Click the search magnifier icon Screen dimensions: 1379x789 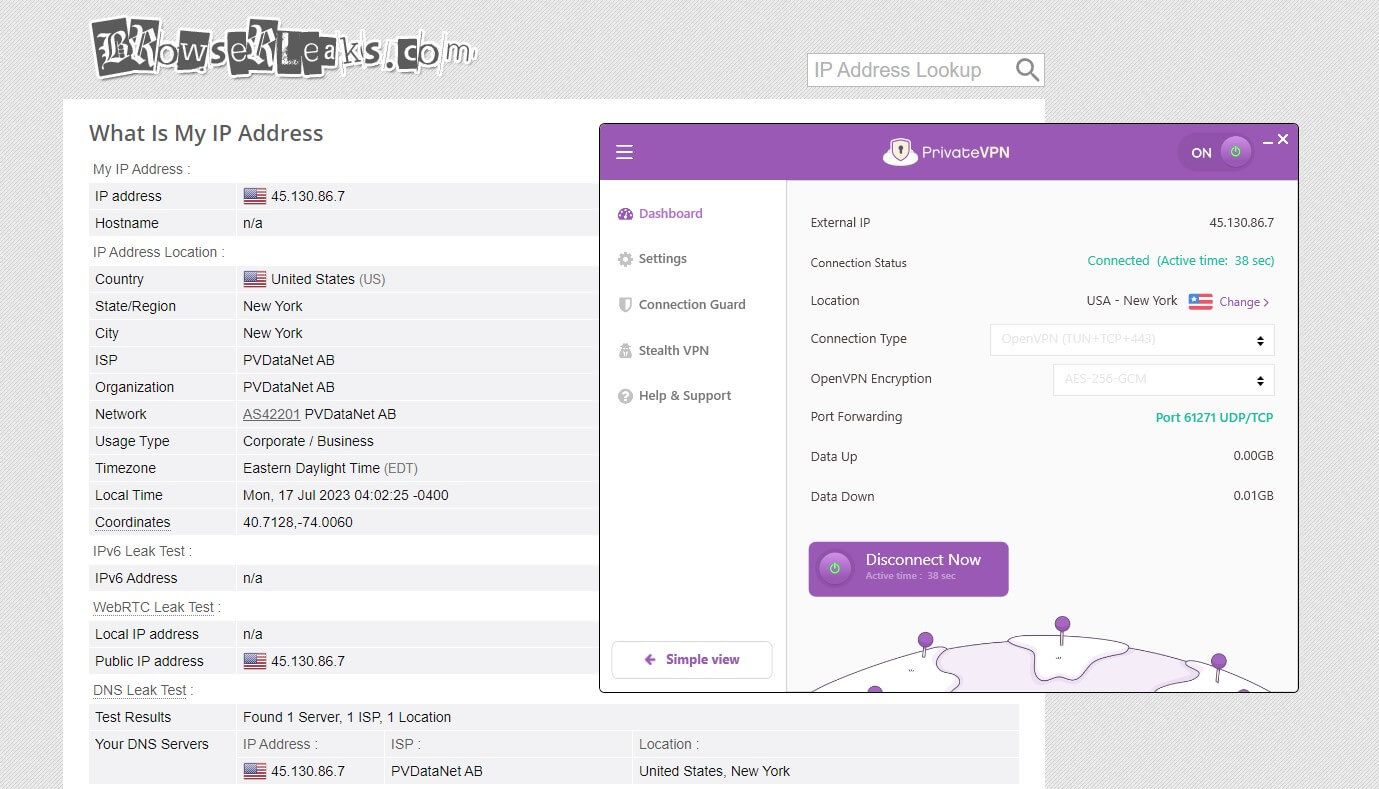[1028, 70]
